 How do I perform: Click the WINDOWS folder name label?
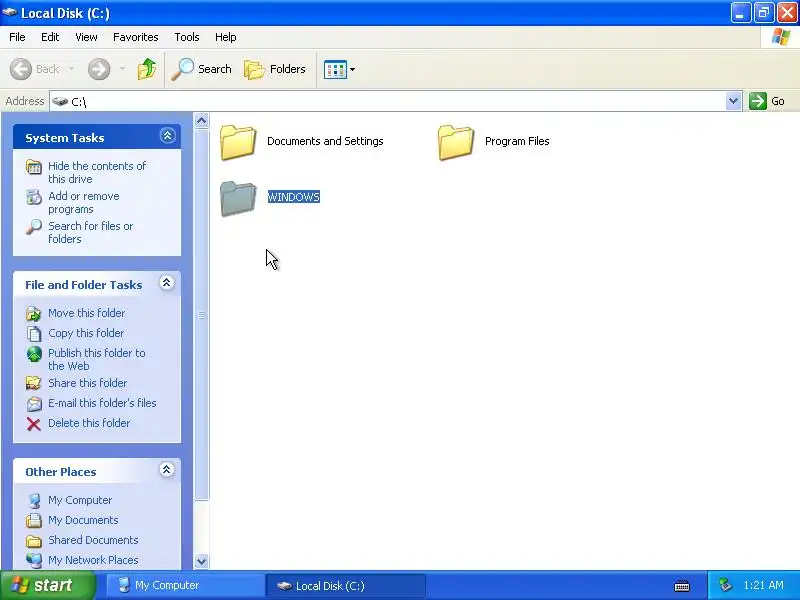(294, 197)
